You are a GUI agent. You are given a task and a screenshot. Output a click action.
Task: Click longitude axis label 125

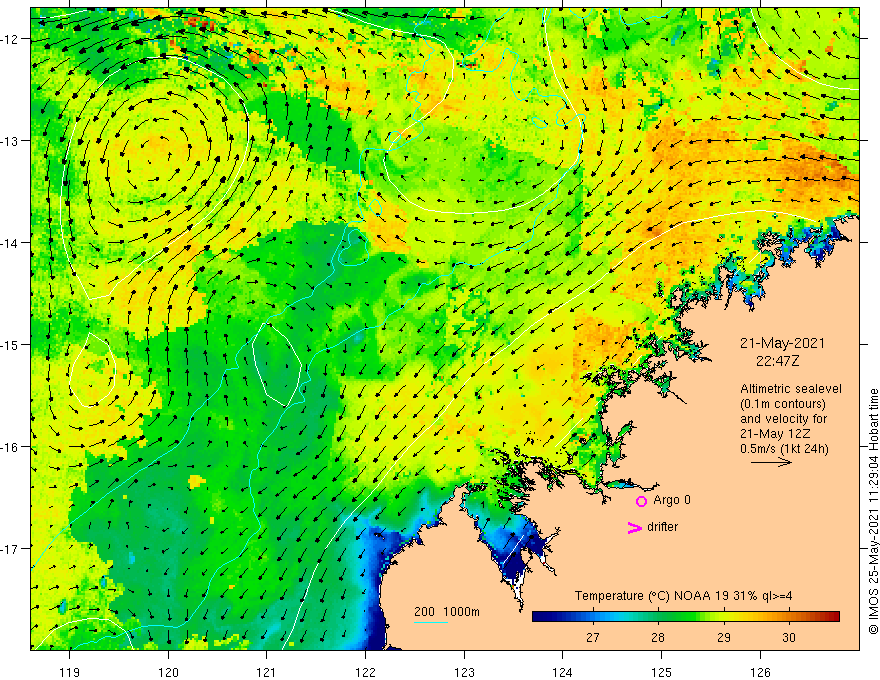(x=661, y=672)
